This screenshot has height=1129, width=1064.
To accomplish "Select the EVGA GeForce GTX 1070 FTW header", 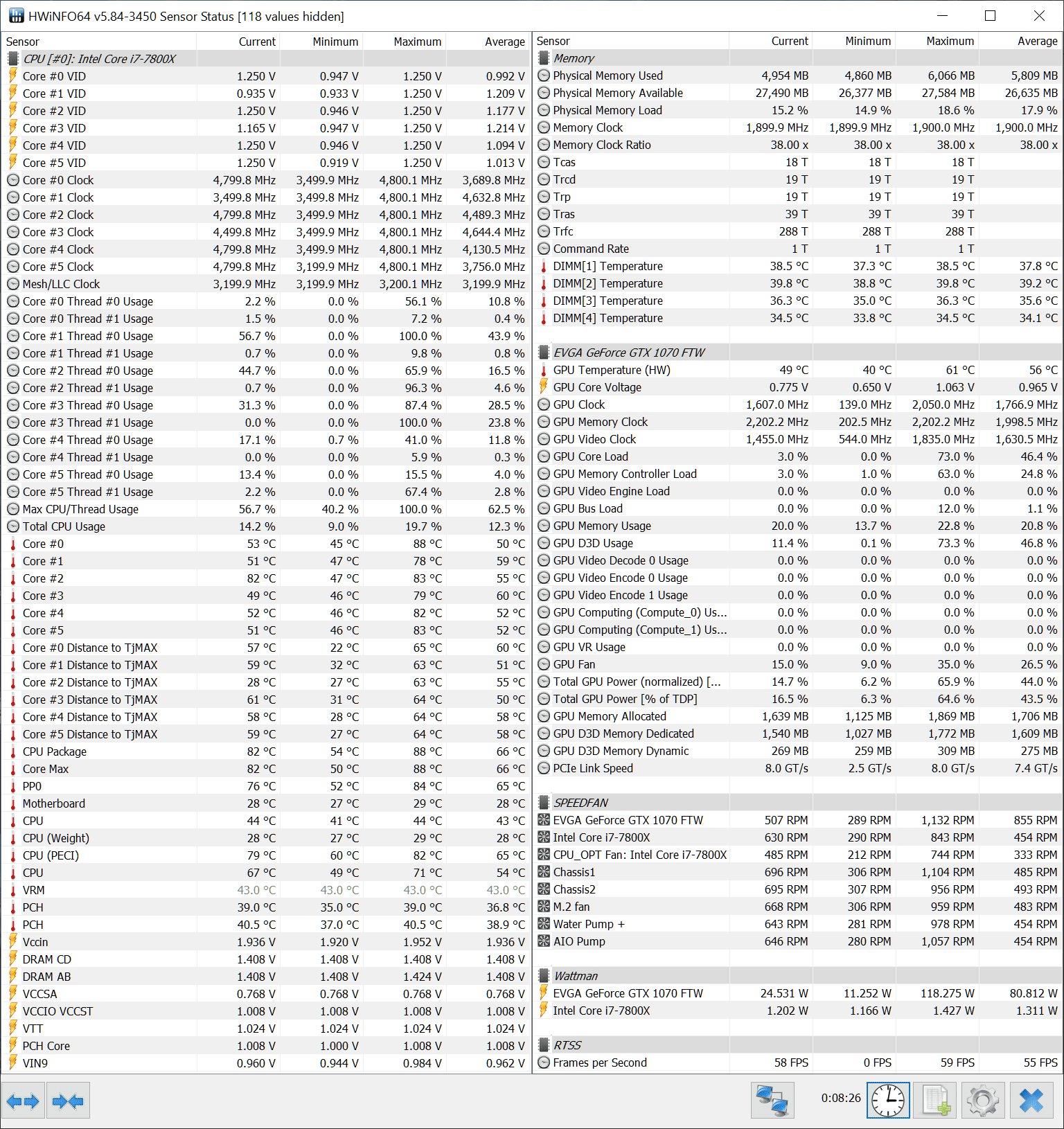I will pos(797,353).
